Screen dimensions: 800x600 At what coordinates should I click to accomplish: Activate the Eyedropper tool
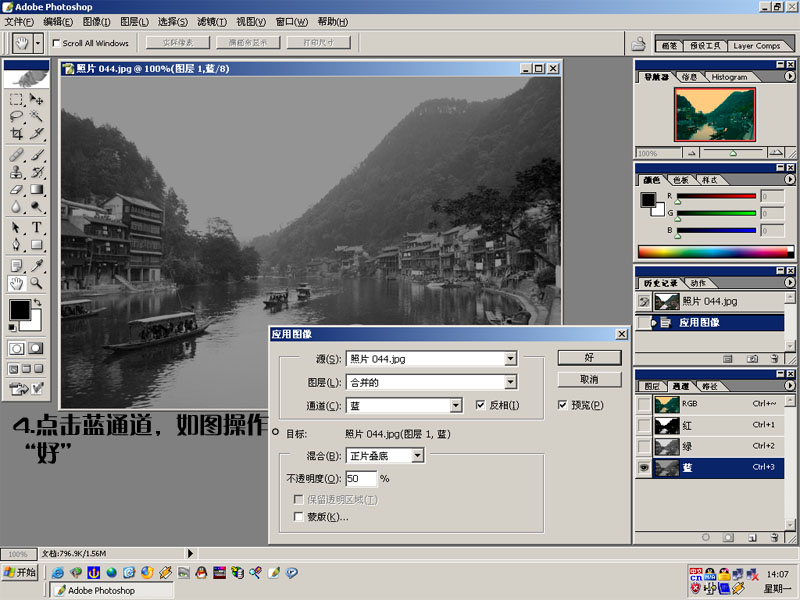point(37,265)
